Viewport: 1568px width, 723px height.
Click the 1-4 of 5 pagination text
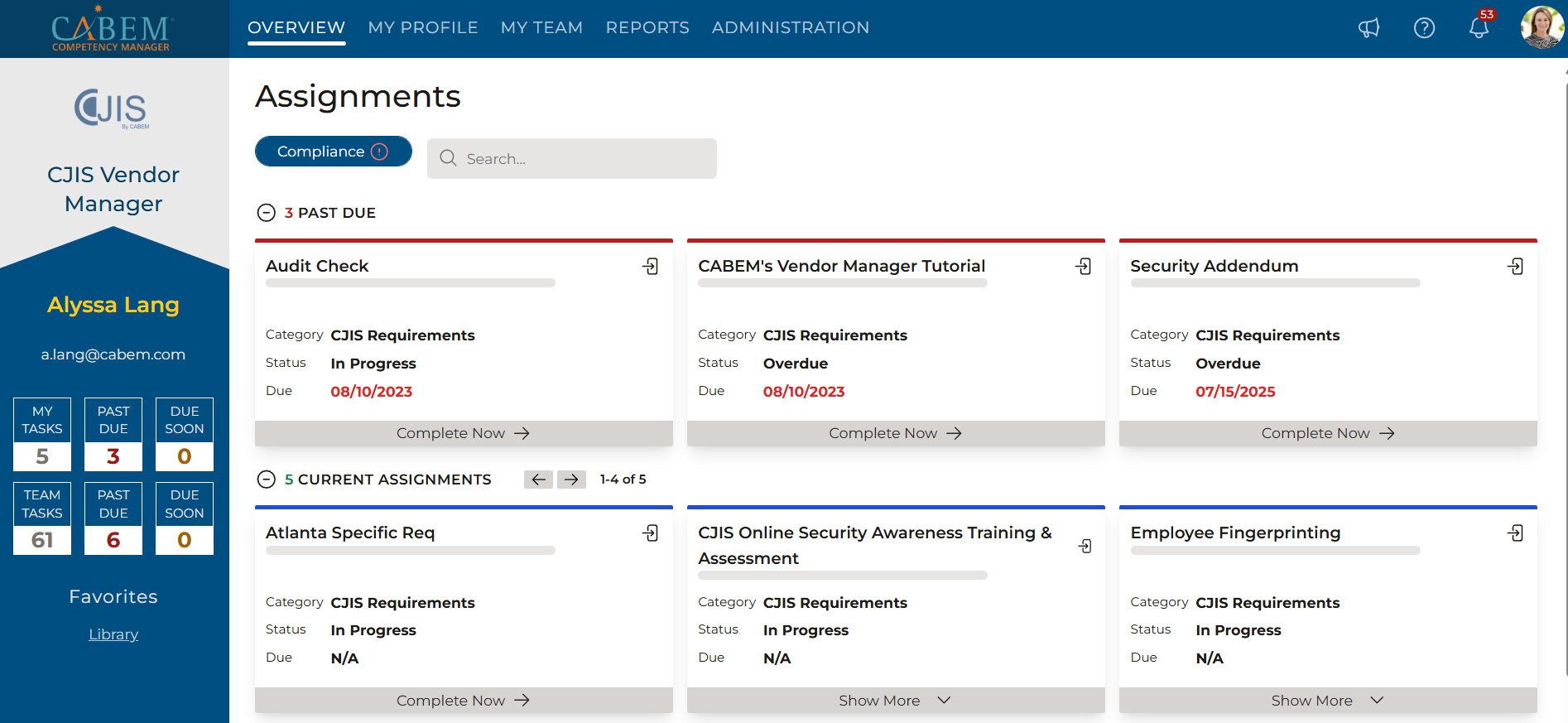click(623, 480)
